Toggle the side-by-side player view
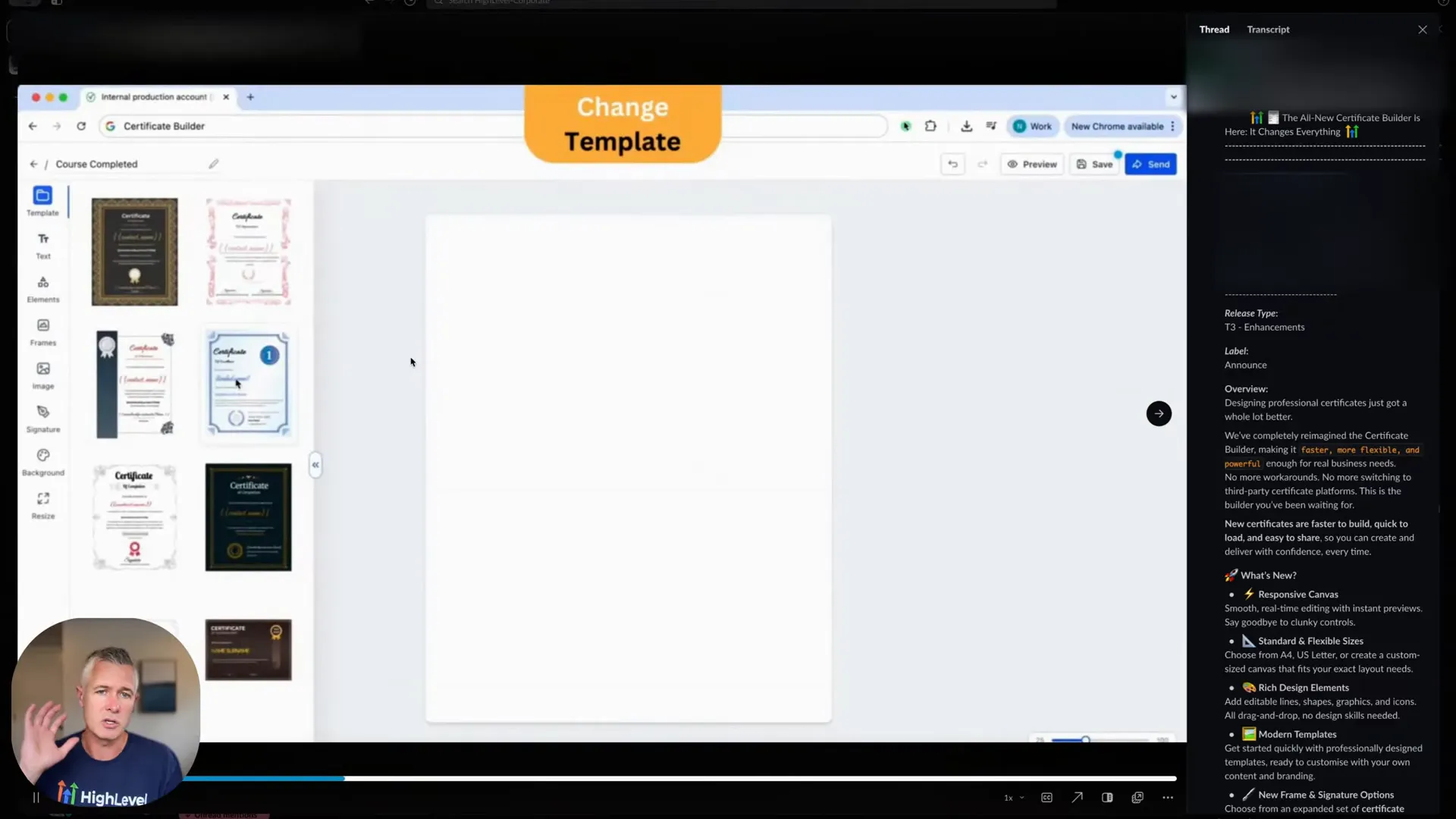Screen dimensions: 1456x819 [x=1107, y=797]
